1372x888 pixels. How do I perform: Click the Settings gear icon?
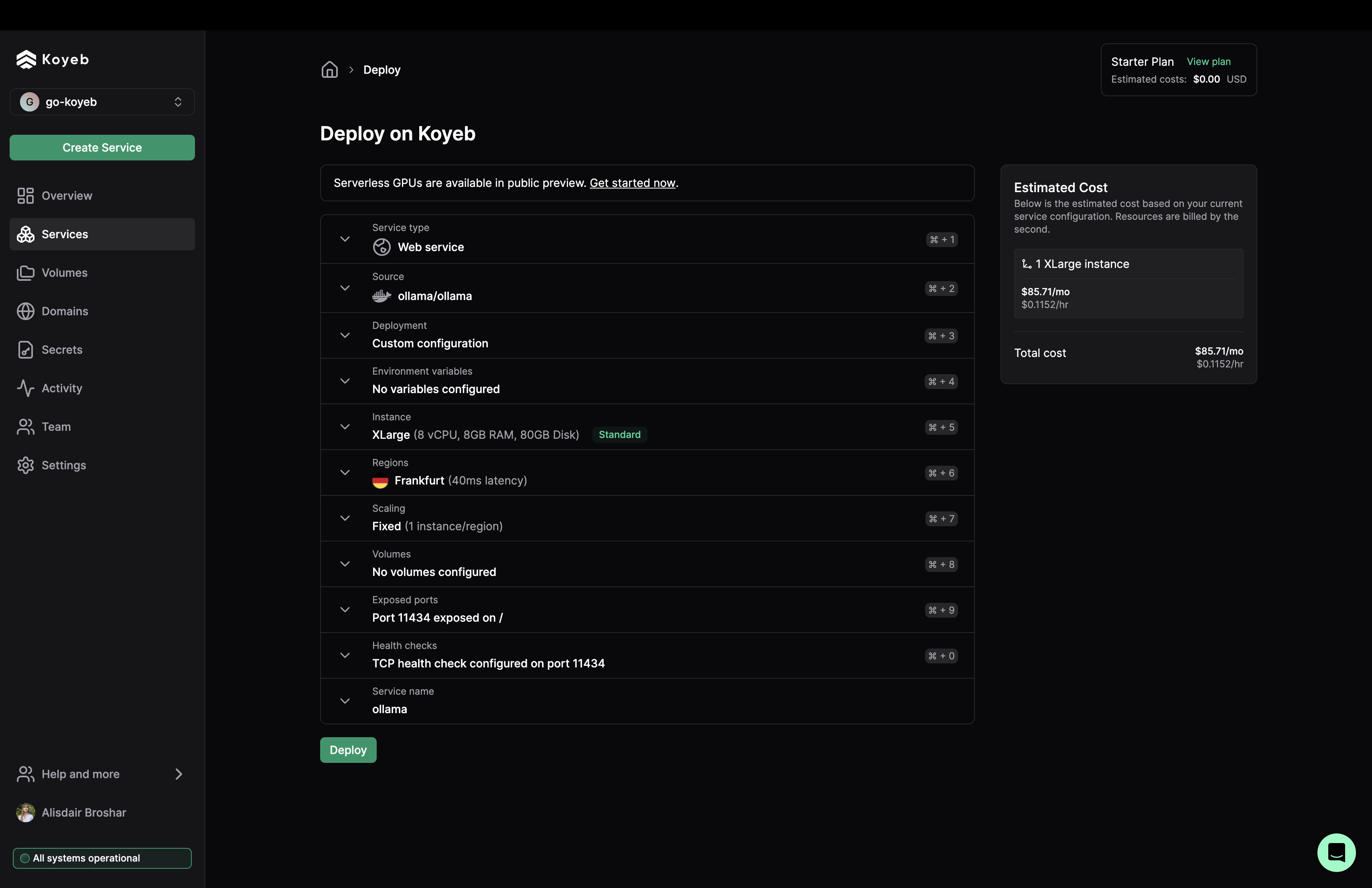25,465
